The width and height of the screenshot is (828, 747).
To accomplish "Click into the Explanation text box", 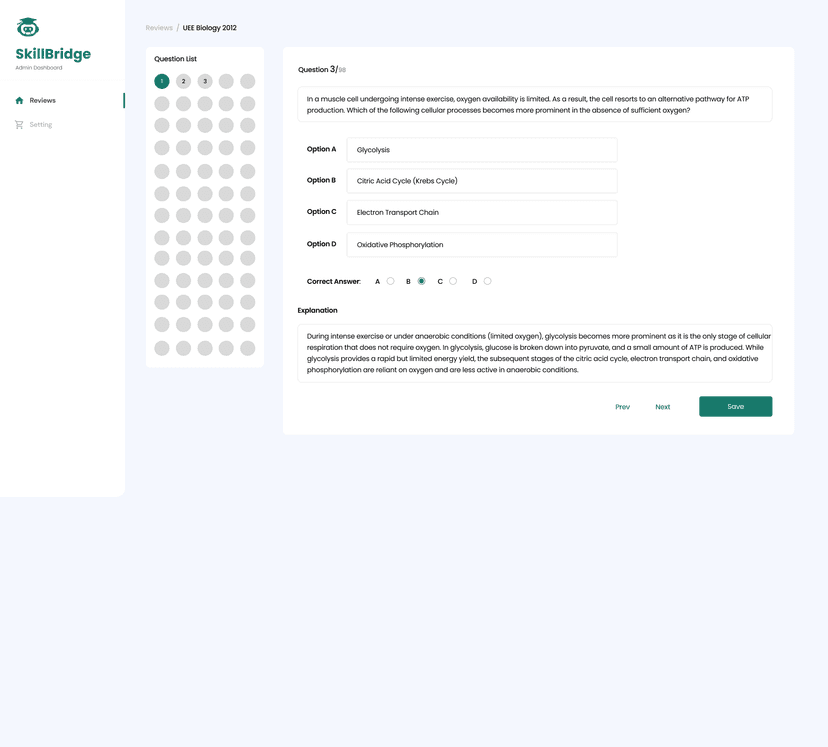I will (535, 353).
